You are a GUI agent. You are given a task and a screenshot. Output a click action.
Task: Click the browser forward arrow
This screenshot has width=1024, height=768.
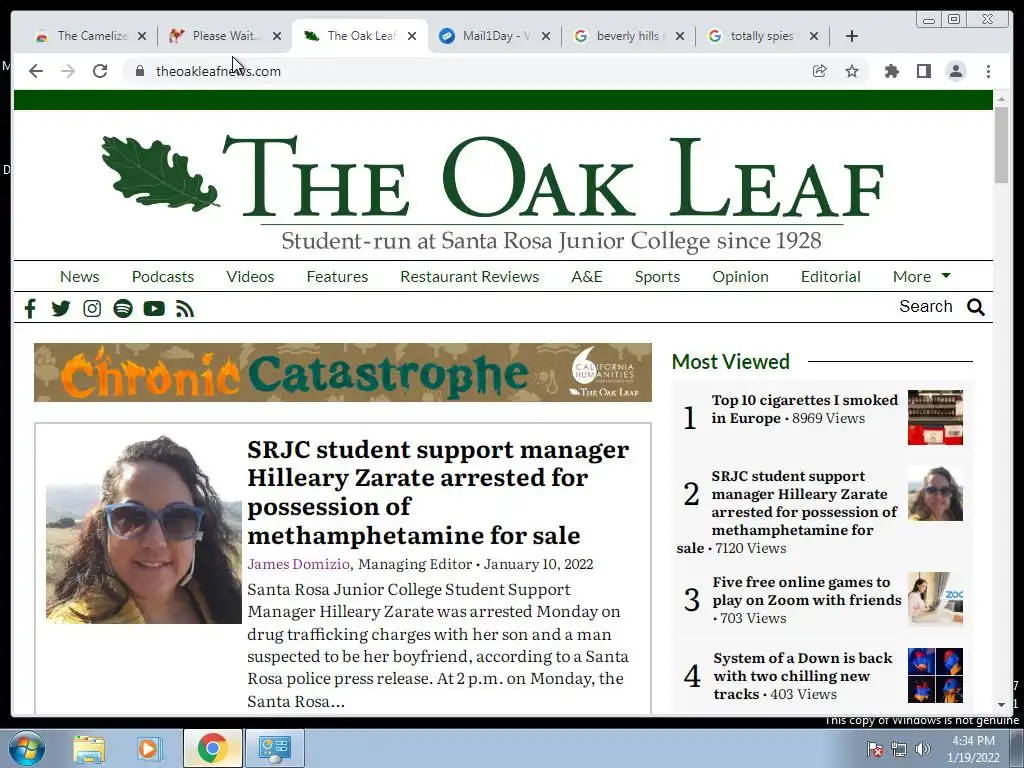(x=68, y=71)
